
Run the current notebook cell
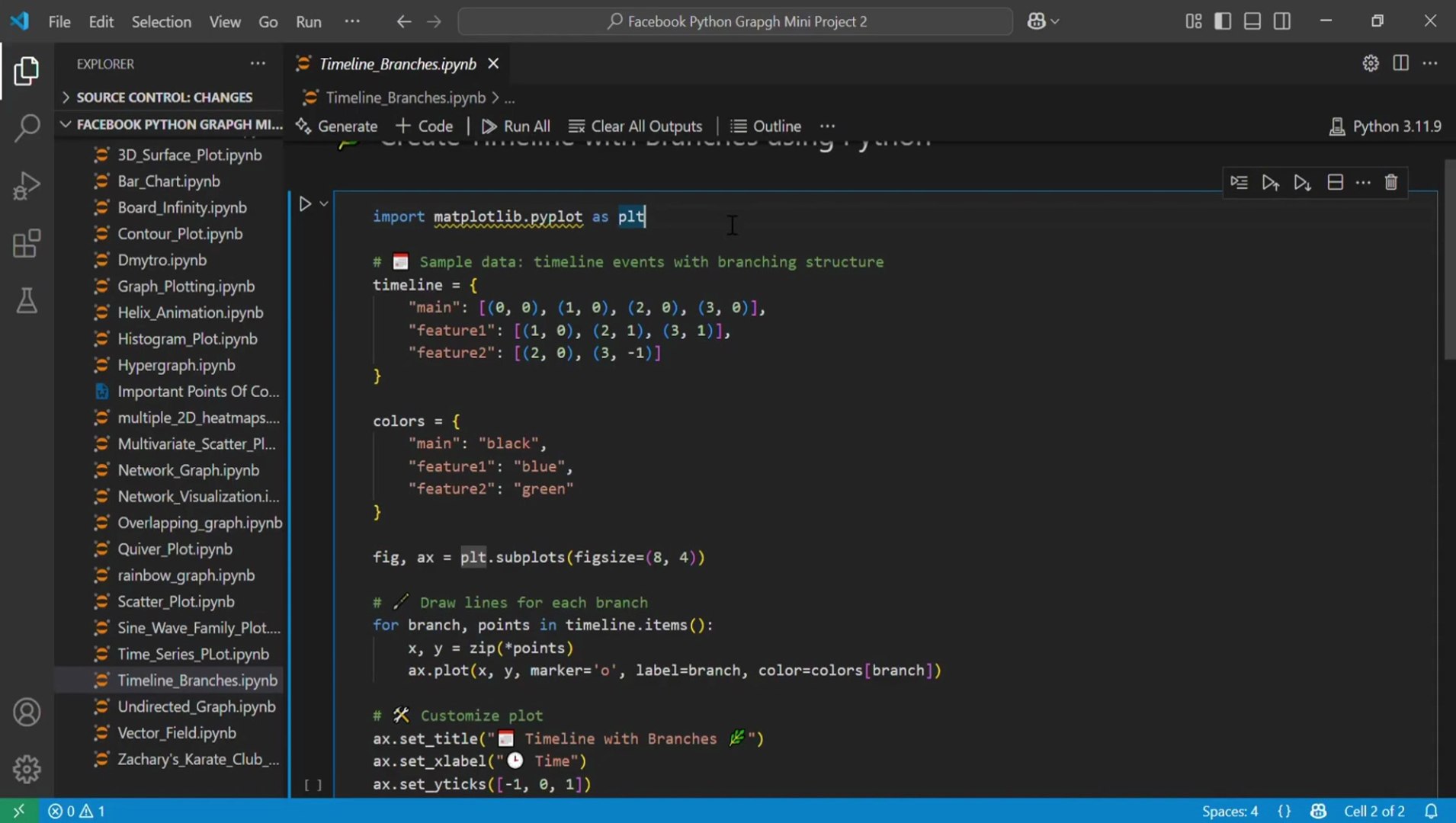click(x=305, y=204)
